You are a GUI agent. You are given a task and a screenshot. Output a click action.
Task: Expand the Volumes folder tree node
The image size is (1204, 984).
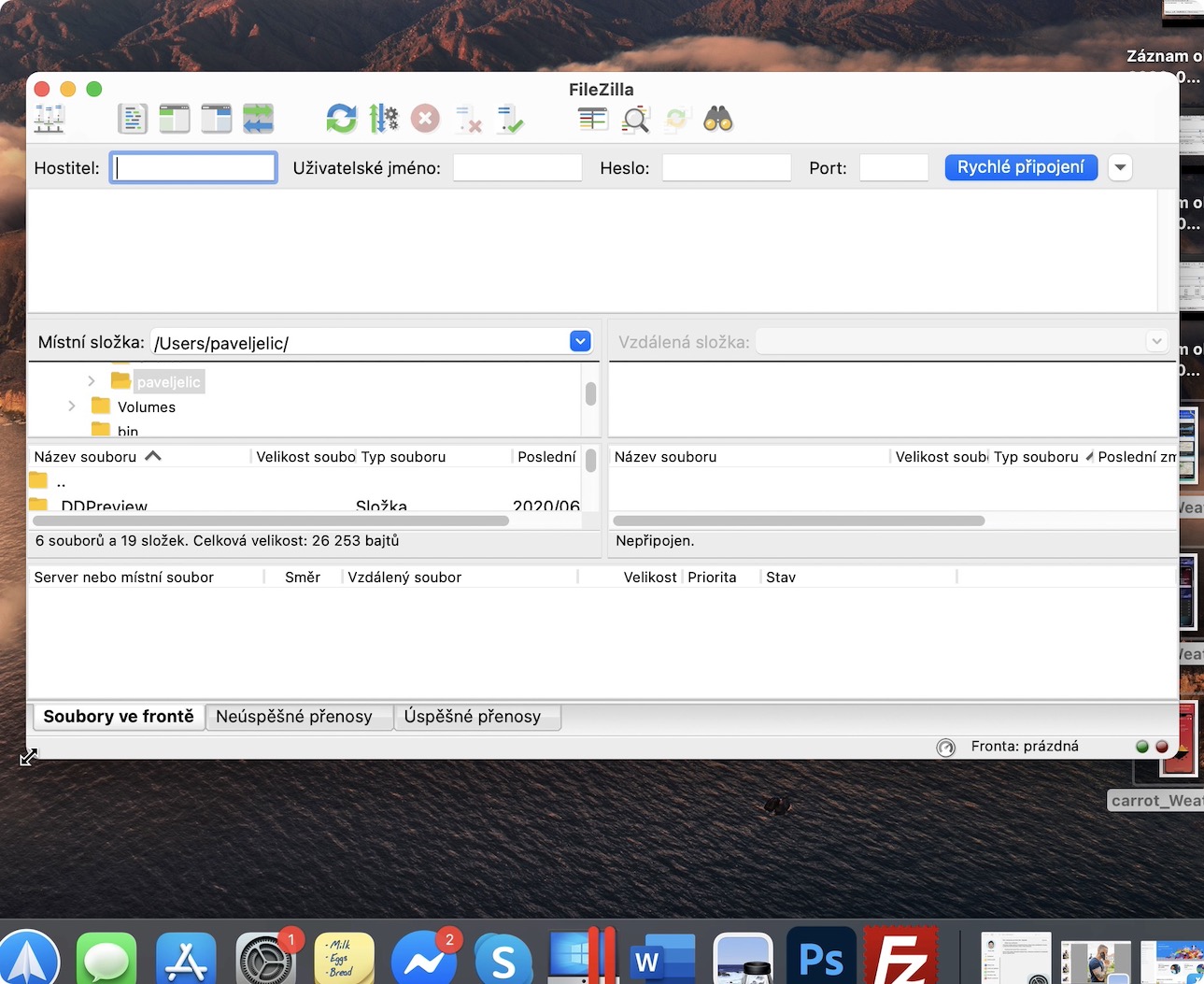pyautogui.click(x=72, y=406)
